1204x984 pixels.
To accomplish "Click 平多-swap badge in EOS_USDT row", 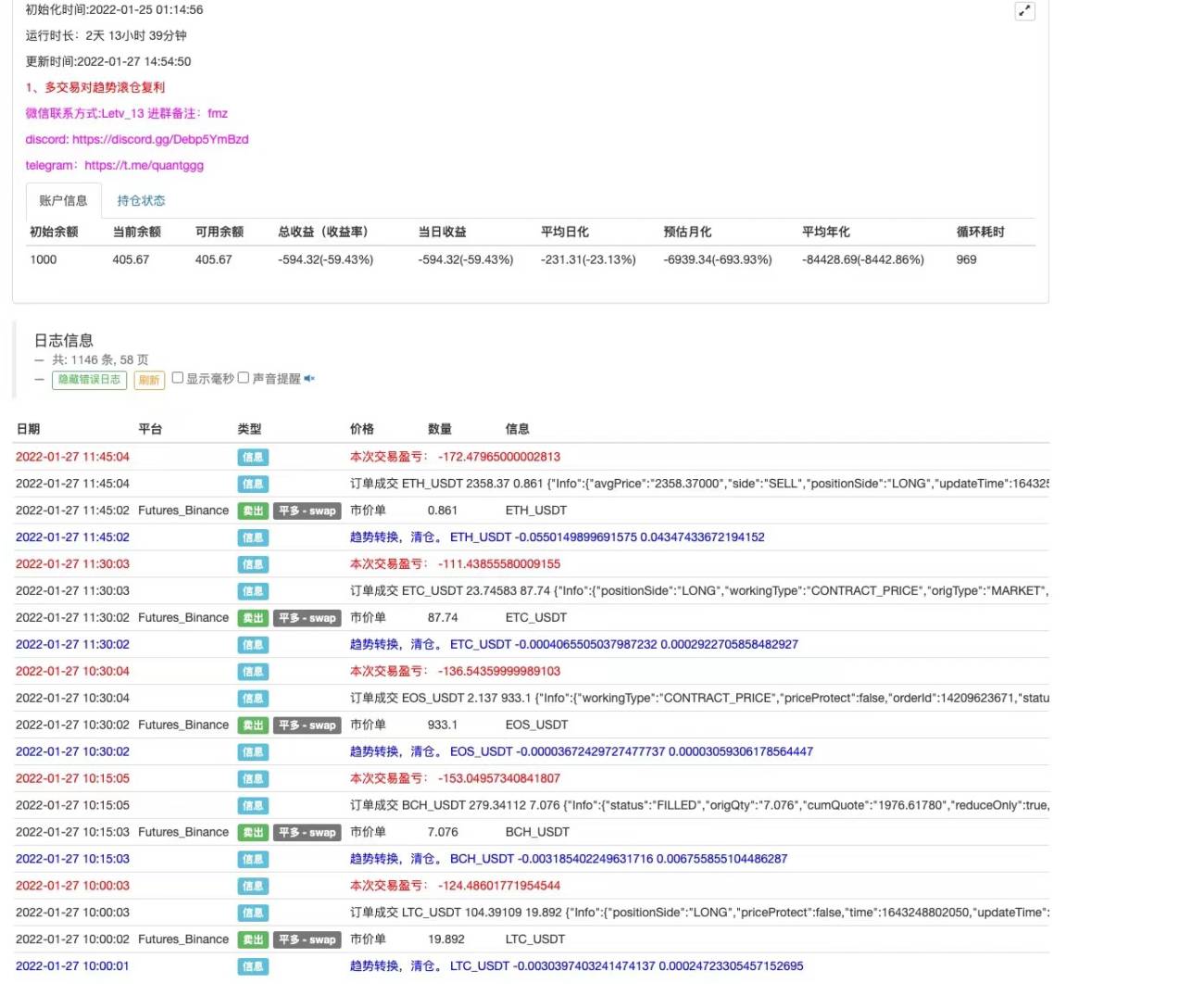I will 307,725.
